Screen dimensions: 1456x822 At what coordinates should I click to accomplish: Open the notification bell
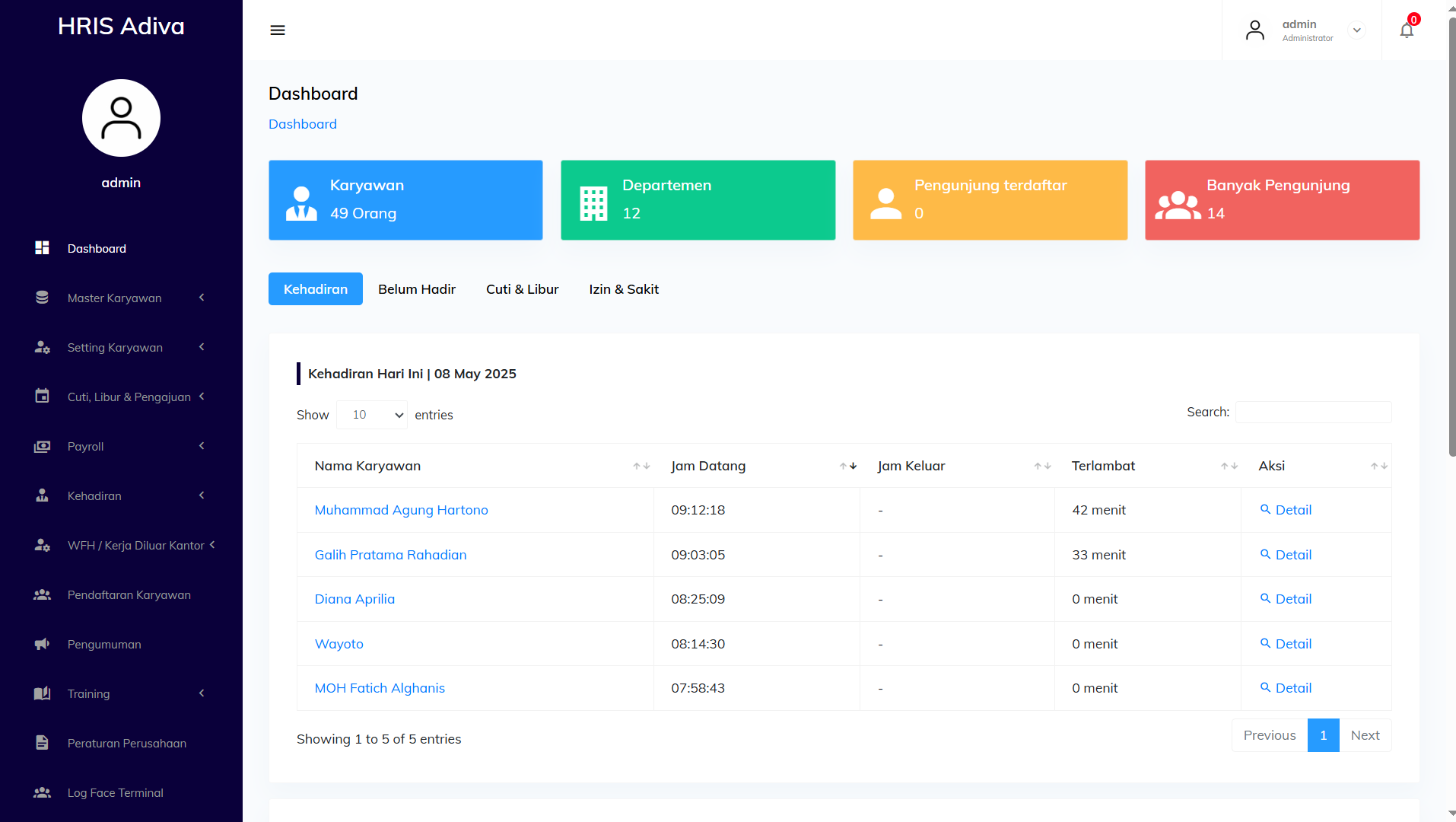click(1407, 30)
